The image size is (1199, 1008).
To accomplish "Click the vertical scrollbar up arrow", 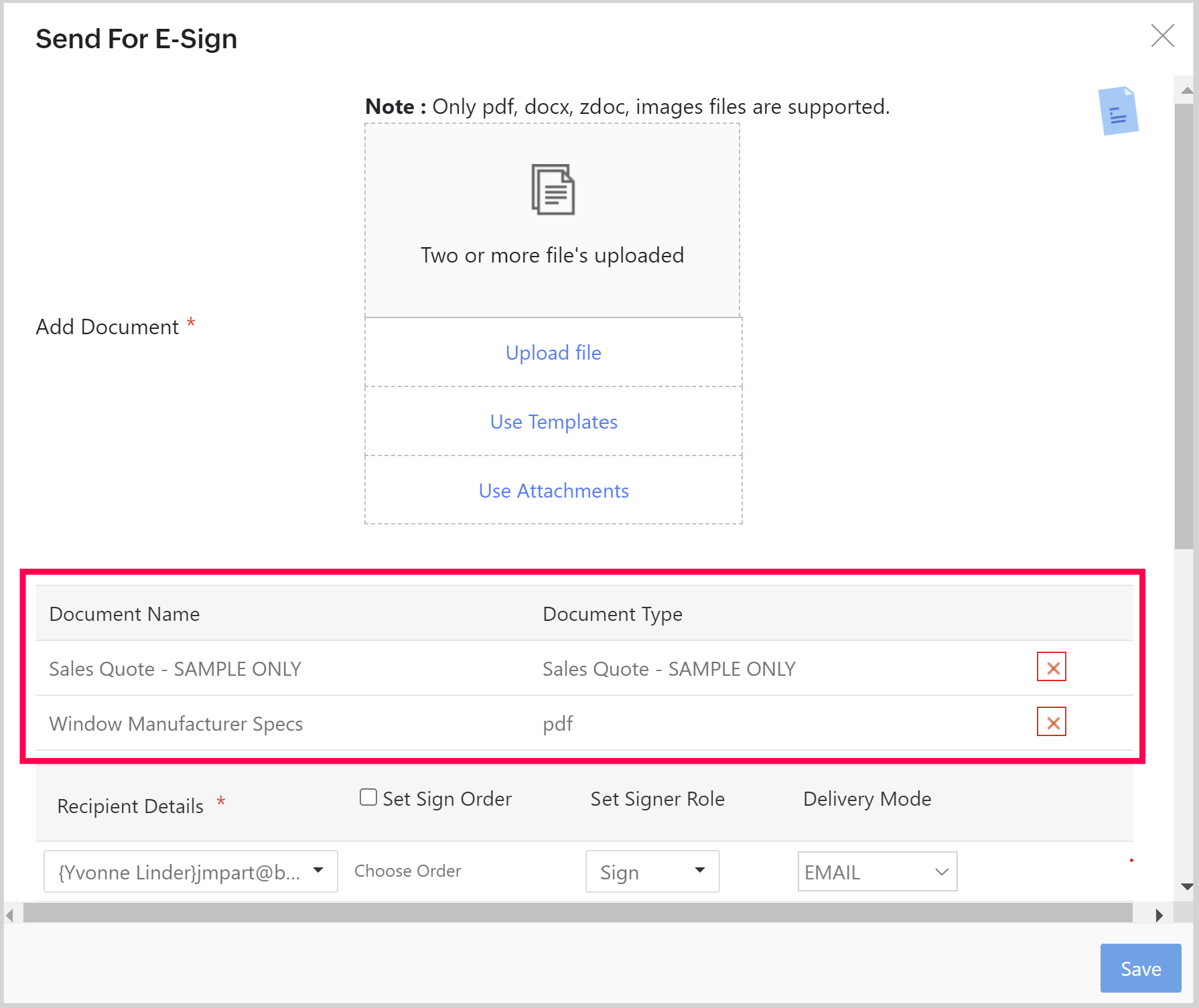I will pyautogui.click(x=1186, y=90).
